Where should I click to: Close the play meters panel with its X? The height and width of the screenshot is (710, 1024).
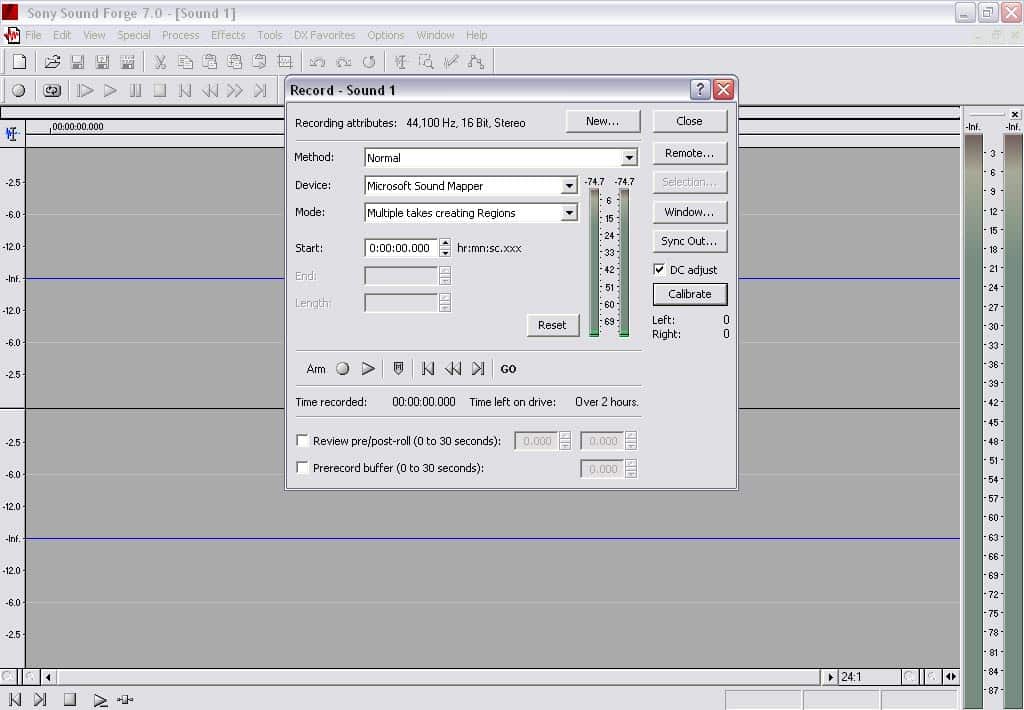pyautogui.click(x=1014, y=114)
